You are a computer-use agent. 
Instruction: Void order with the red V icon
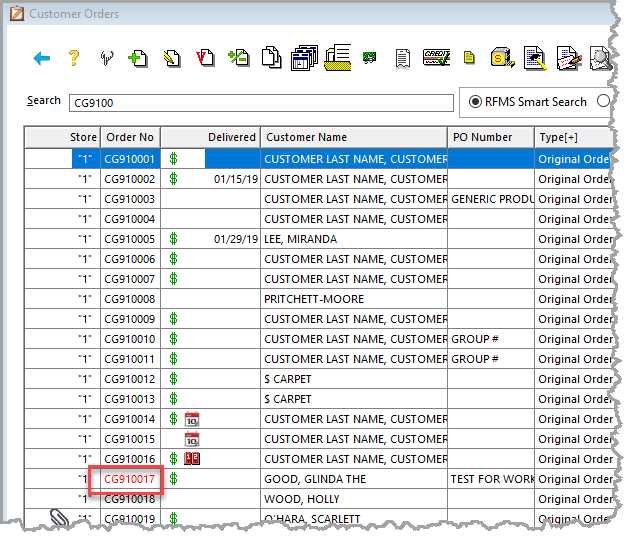click(x=205, y=58)
